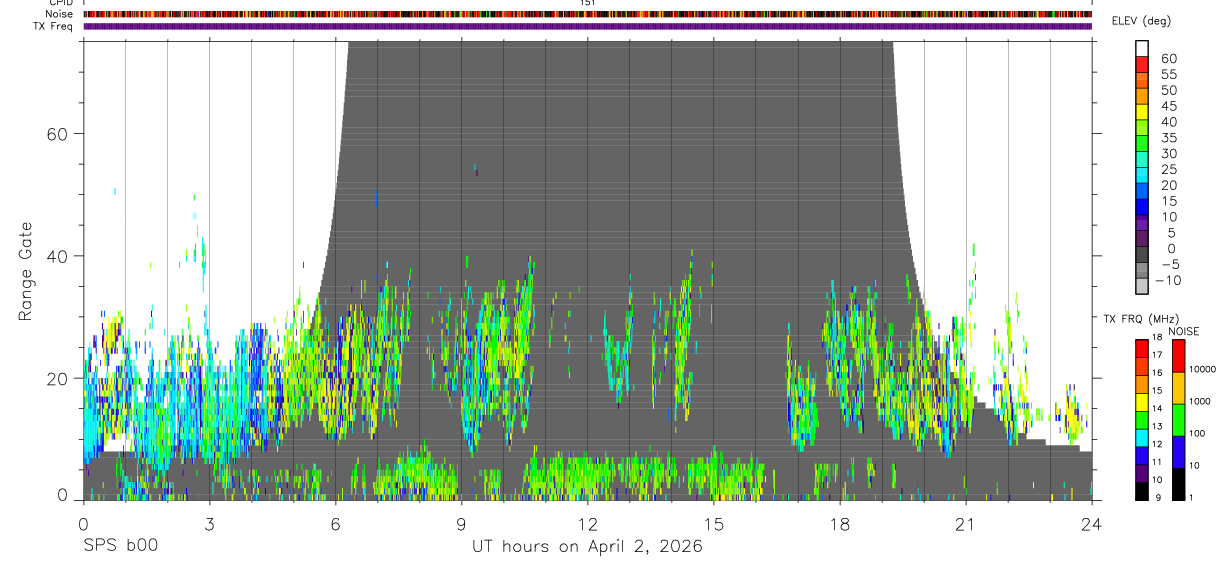Select the dark gray ELEV segment above -5
The image size is (1228, 567).
[1142, 254]
